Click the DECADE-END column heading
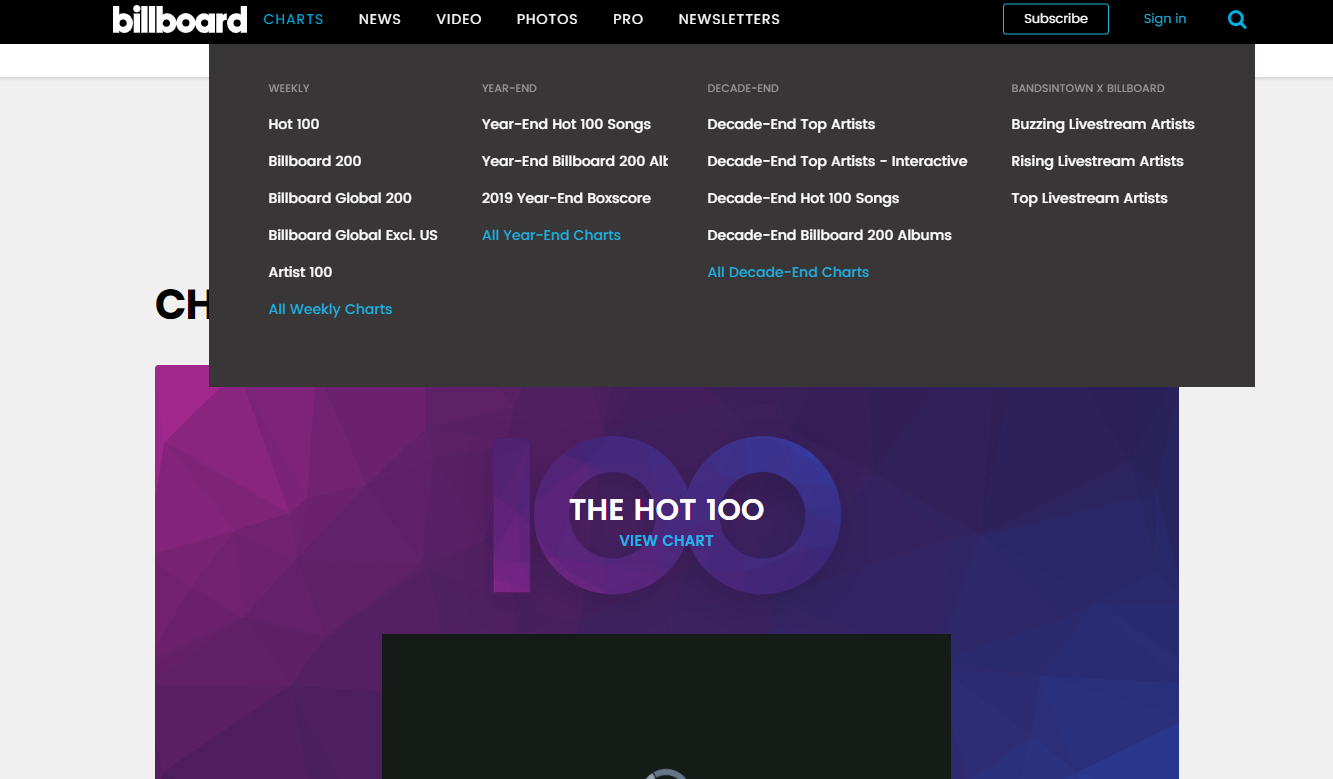 click(x=743, y=88)
